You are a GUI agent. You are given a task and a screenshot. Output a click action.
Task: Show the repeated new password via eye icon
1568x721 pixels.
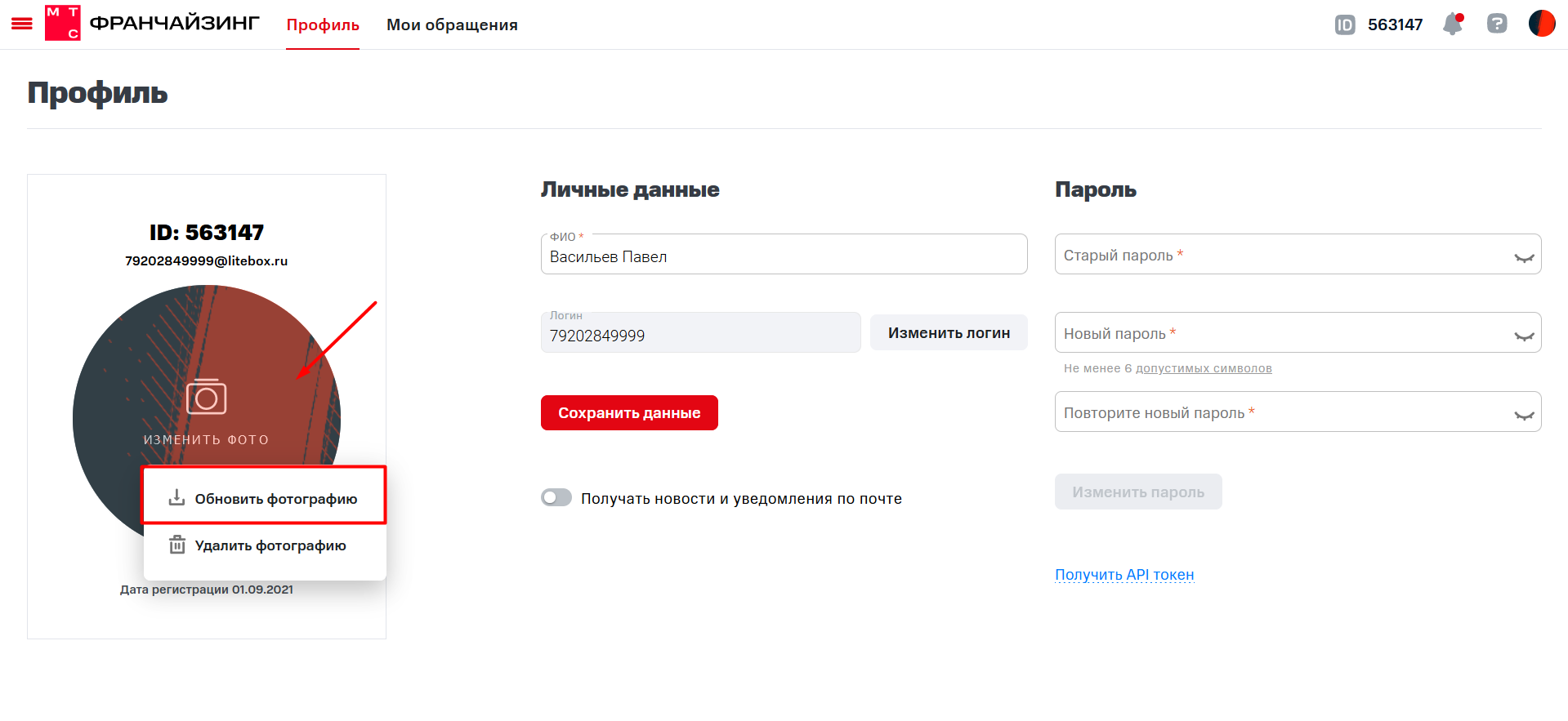(x=1524, y=415)
